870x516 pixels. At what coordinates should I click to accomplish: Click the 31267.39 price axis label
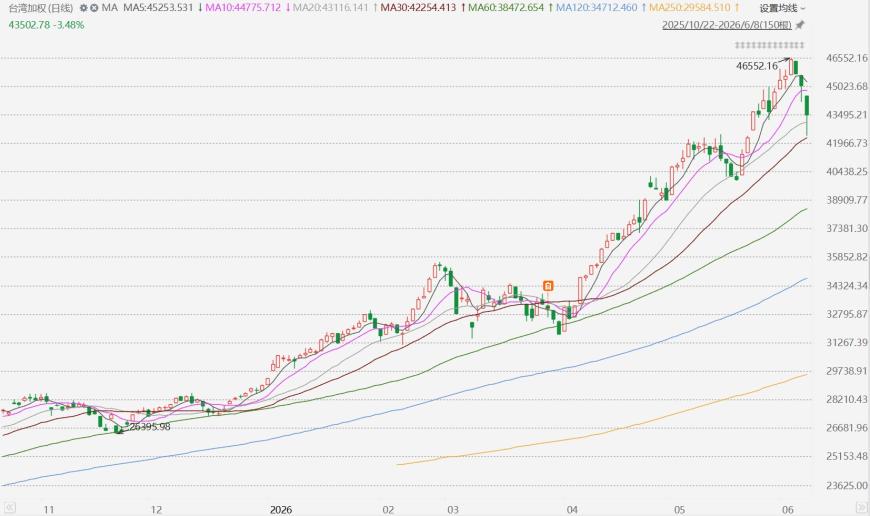(847, 342)
